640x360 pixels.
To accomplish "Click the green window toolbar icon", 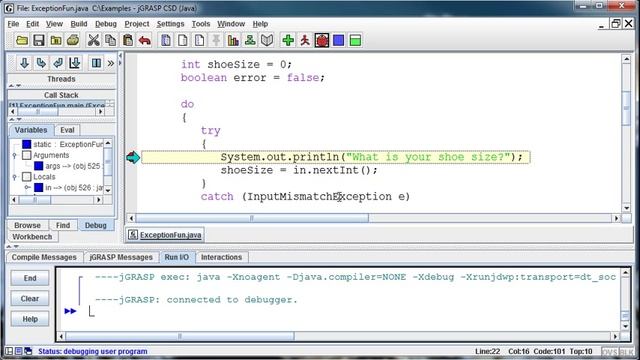I will click(356, 40).
